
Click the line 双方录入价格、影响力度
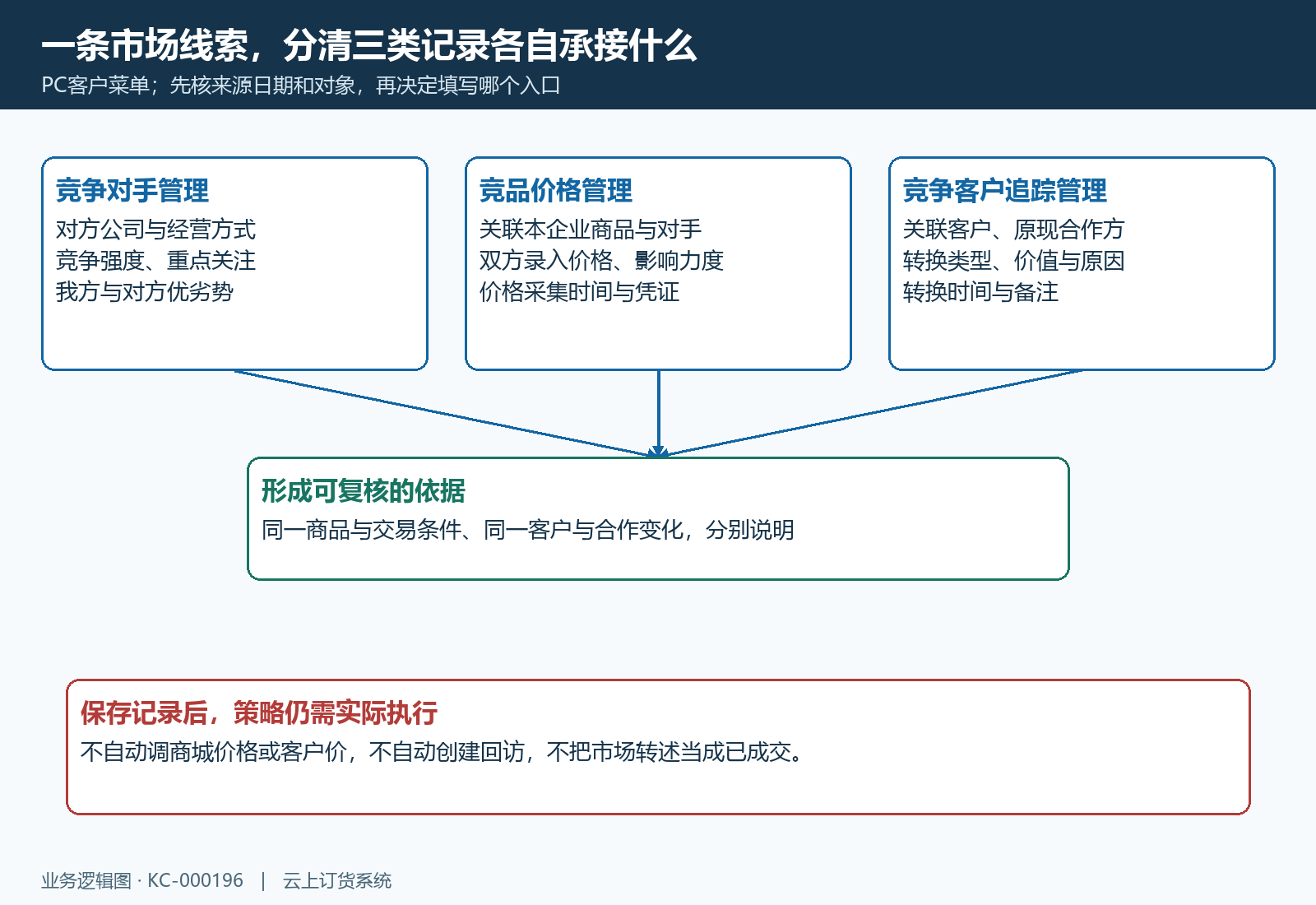pos(601,261)
